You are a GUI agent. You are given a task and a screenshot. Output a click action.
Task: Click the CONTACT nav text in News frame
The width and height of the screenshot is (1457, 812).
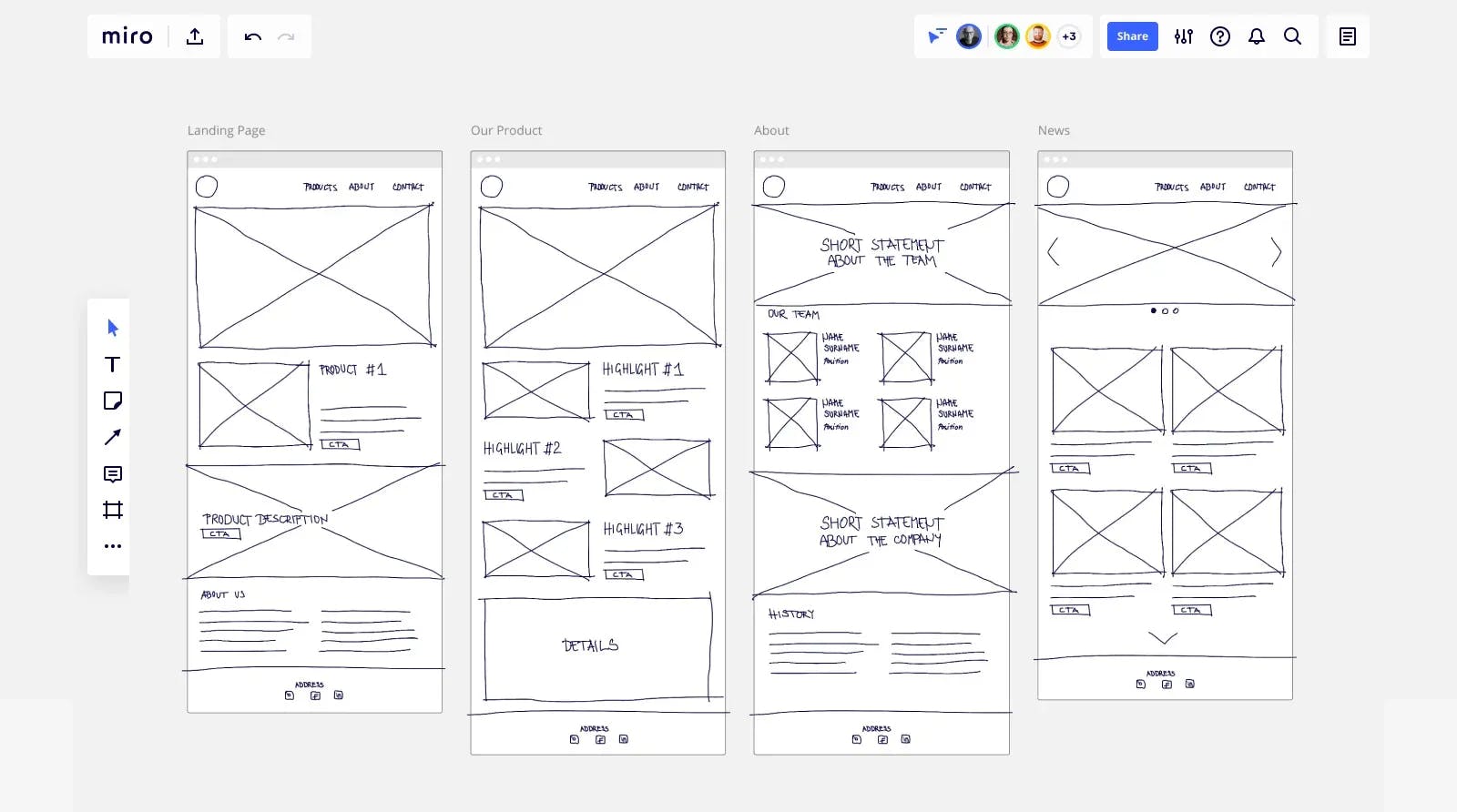[1259, 187]
